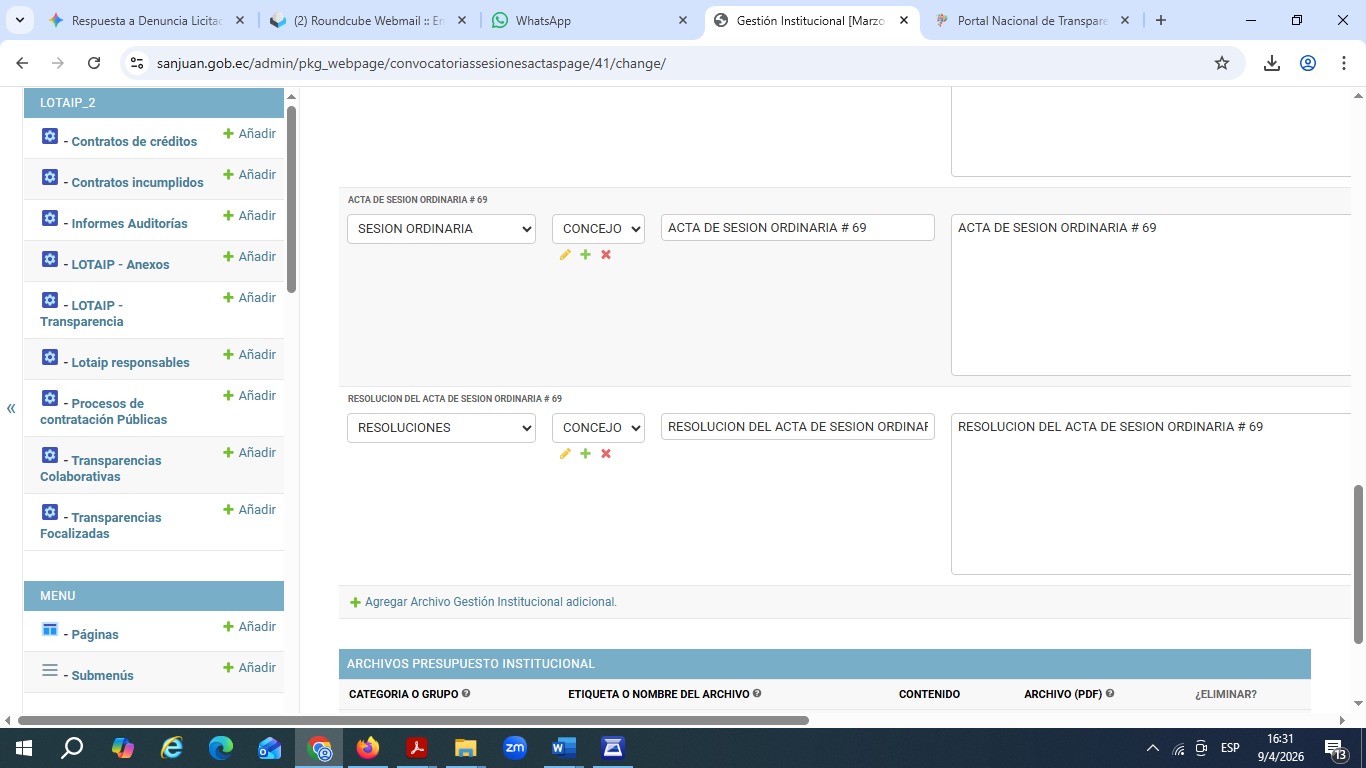
Task: Click the ACTA DE SESION ORDINARIA # 69 name field
Action: pos(797,228)
